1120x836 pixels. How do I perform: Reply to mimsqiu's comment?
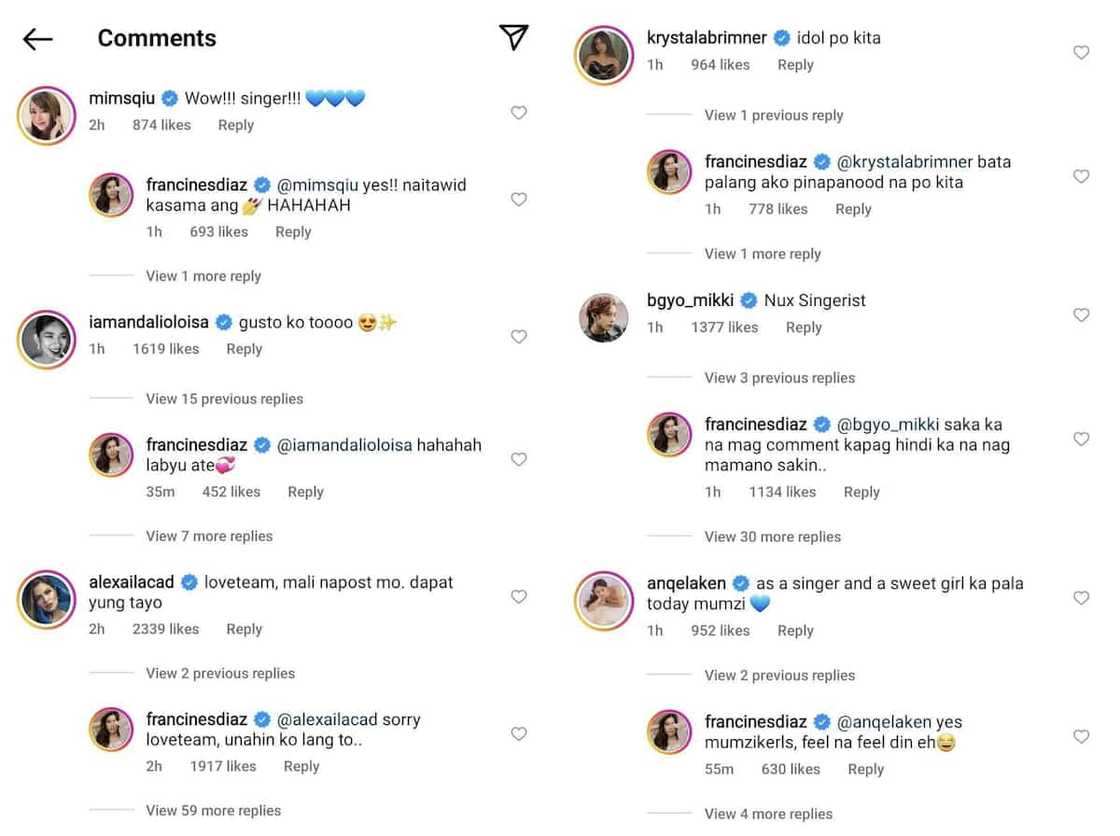tap(236, 125)
